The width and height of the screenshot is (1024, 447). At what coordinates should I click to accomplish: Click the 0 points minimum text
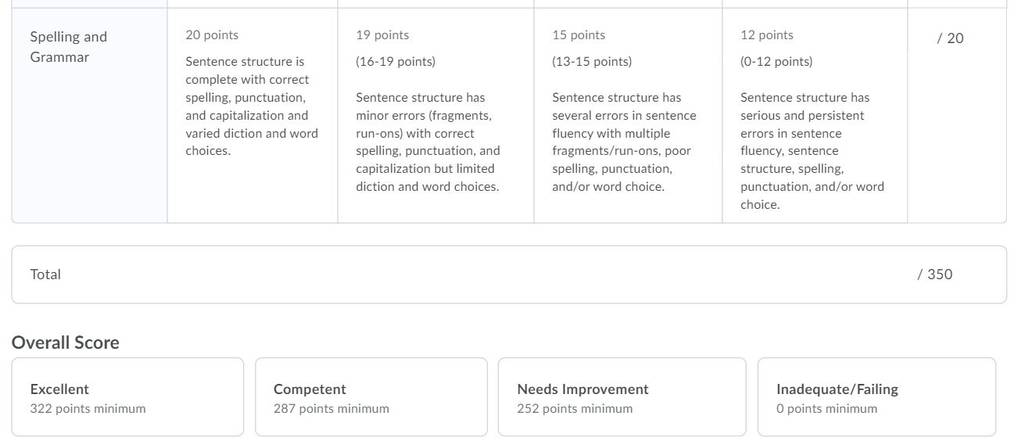pyautogui.click(x=827, y=409)
